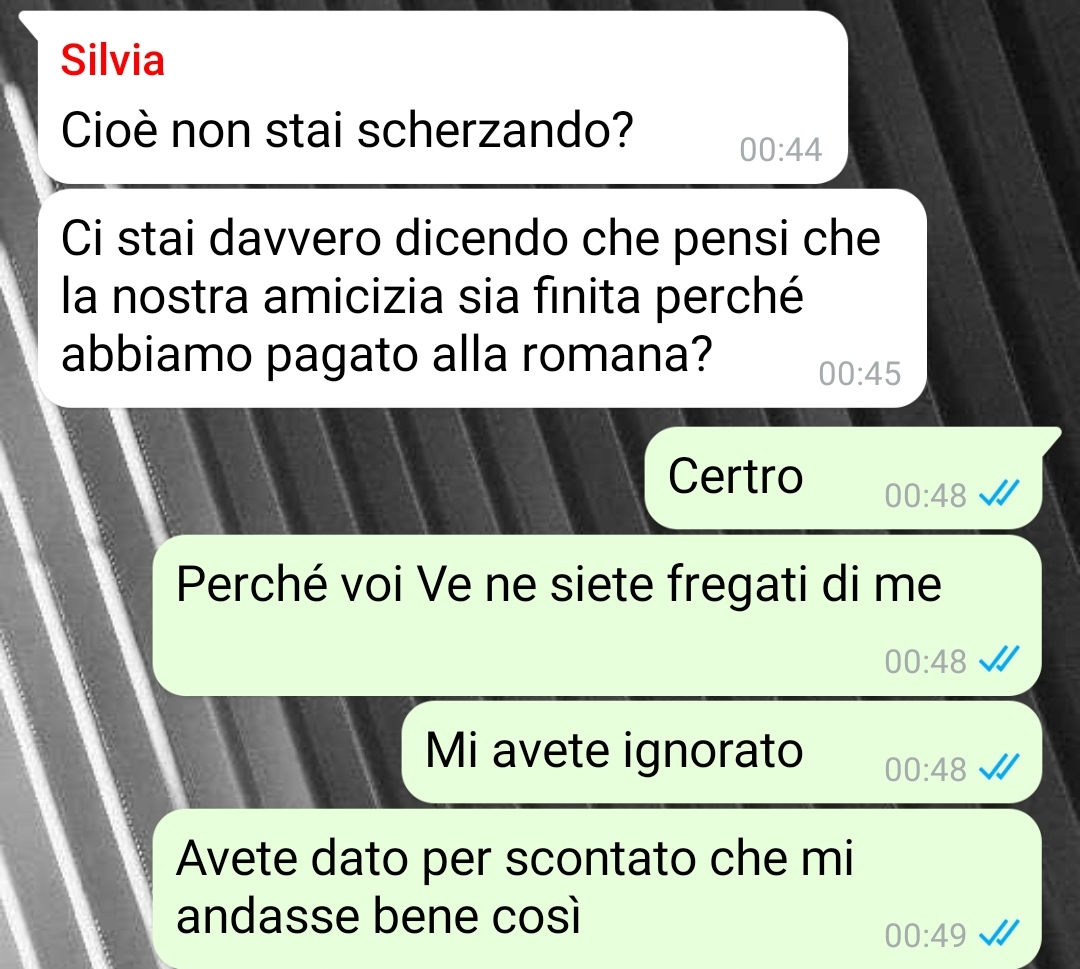Select the message about "pagato alla romana"

pyautogui.click(x=482, y=298)
